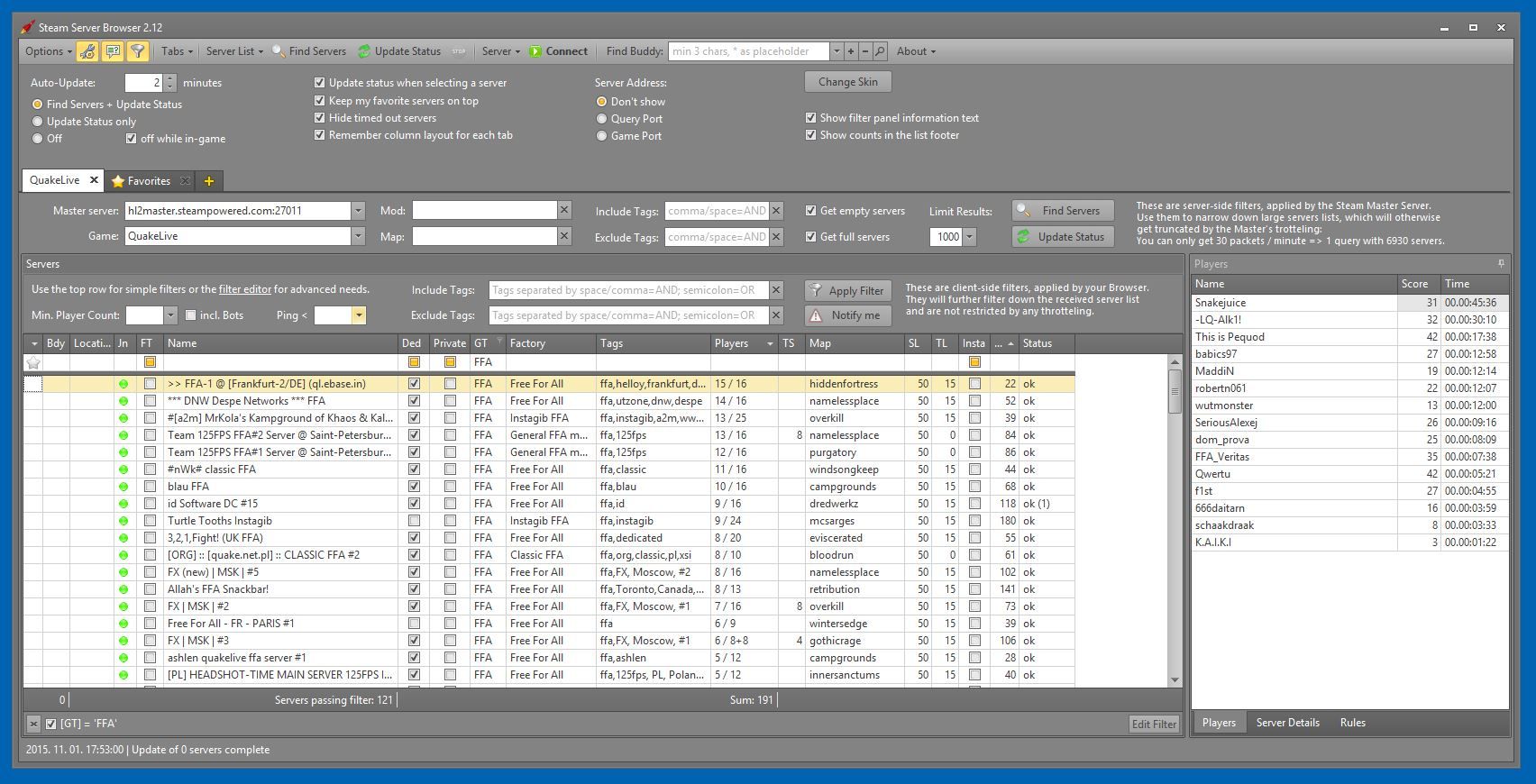Click the green join dot for id Software DC #15

123,504
